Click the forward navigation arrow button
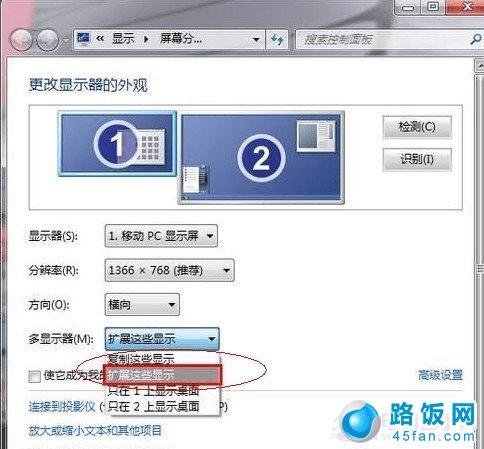The image size is (484, 449). [47, 40]
